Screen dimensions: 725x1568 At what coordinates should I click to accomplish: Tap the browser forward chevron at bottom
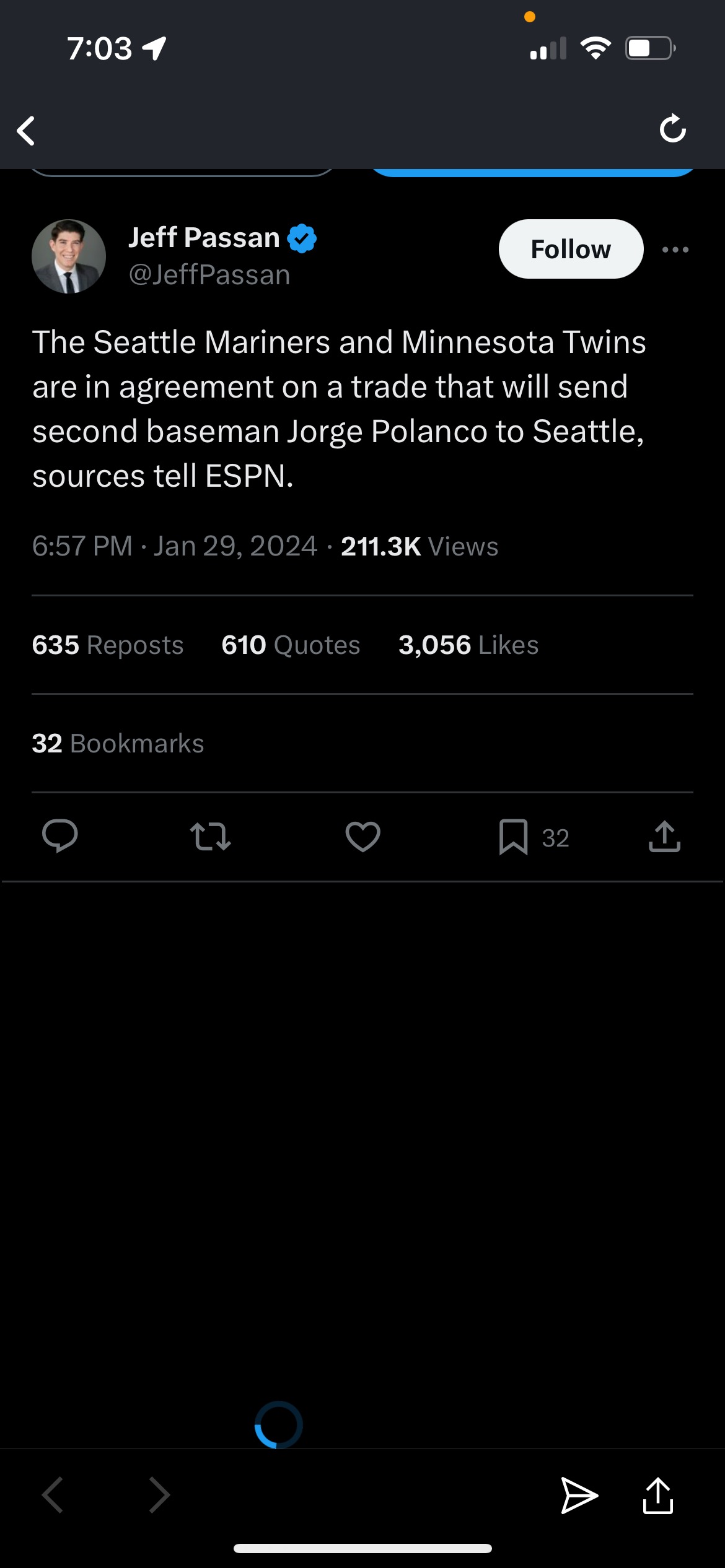click(159, 1494)
